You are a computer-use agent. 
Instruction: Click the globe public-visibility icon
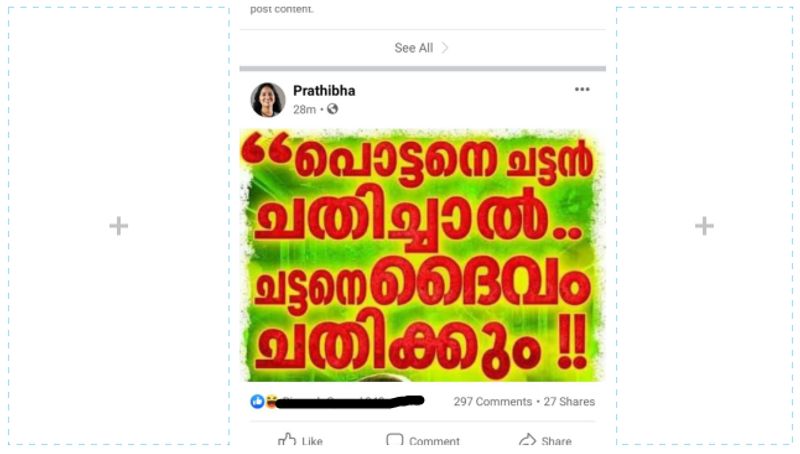333,109
